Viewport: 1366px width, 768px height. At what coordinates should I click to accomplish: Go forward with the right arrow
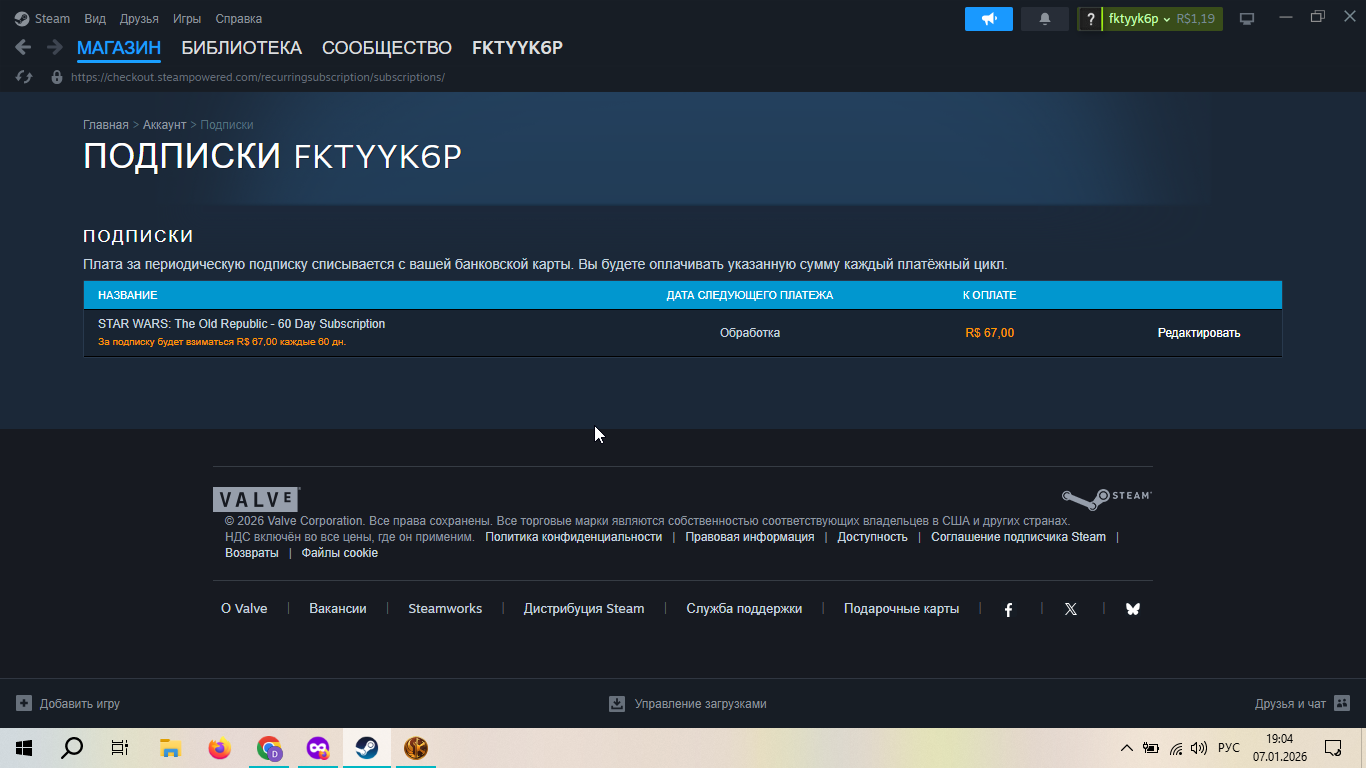[55, 47]
